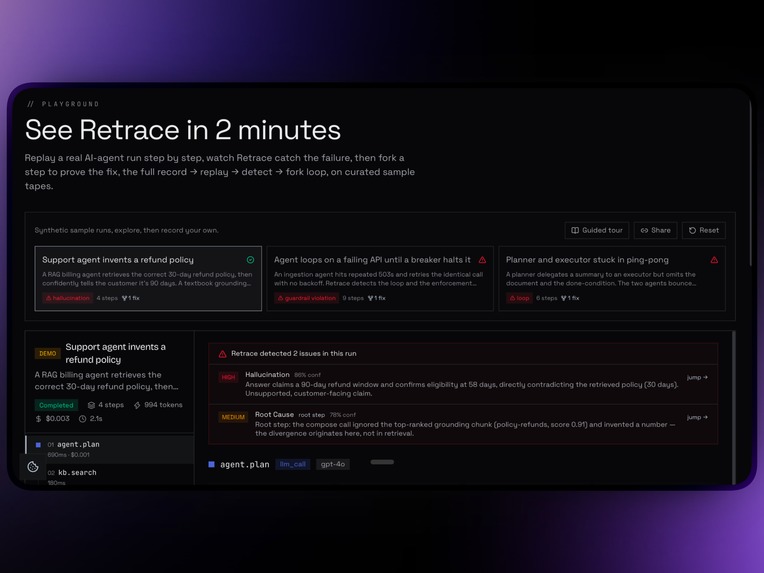This screenshot has height=573, width=764.
Task: Click the stack icon next to '4 steps'
Action: coord(91,405)
